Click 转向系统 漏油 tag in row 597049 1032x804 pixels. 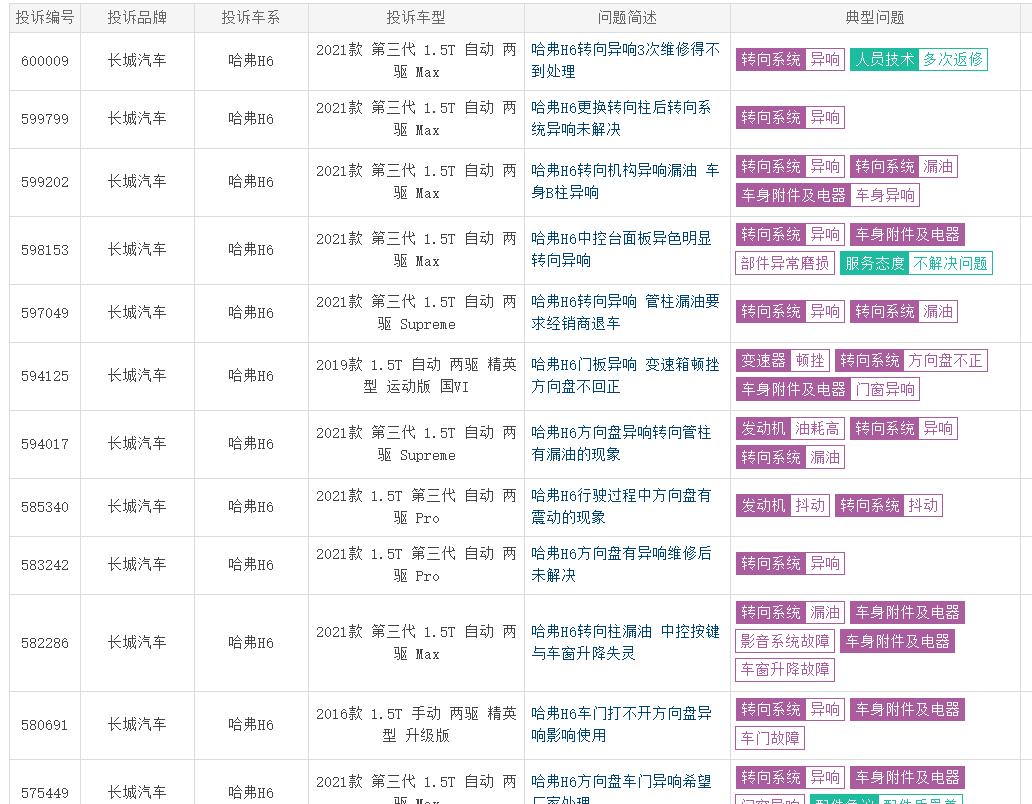(x=904, y=311)
